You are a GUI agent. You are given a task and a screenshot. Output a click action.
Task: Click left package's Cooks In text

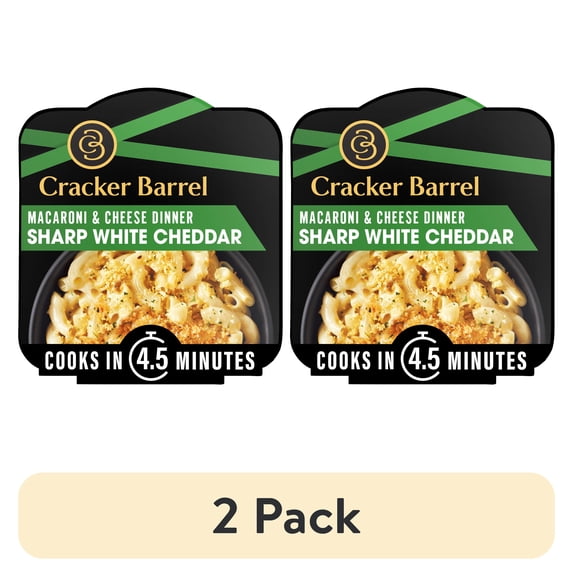coord(84,361)
